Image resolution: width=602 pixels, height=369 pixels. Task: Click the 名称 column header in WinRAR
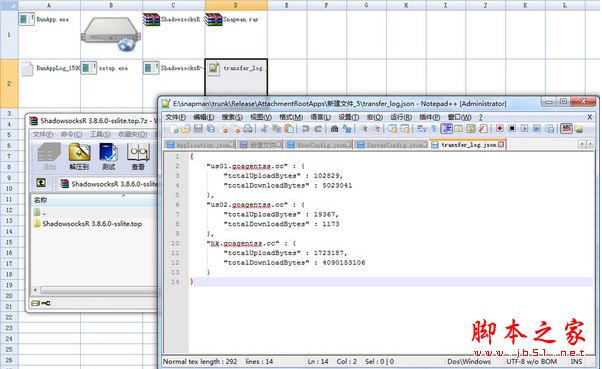[x=95, y=200]
